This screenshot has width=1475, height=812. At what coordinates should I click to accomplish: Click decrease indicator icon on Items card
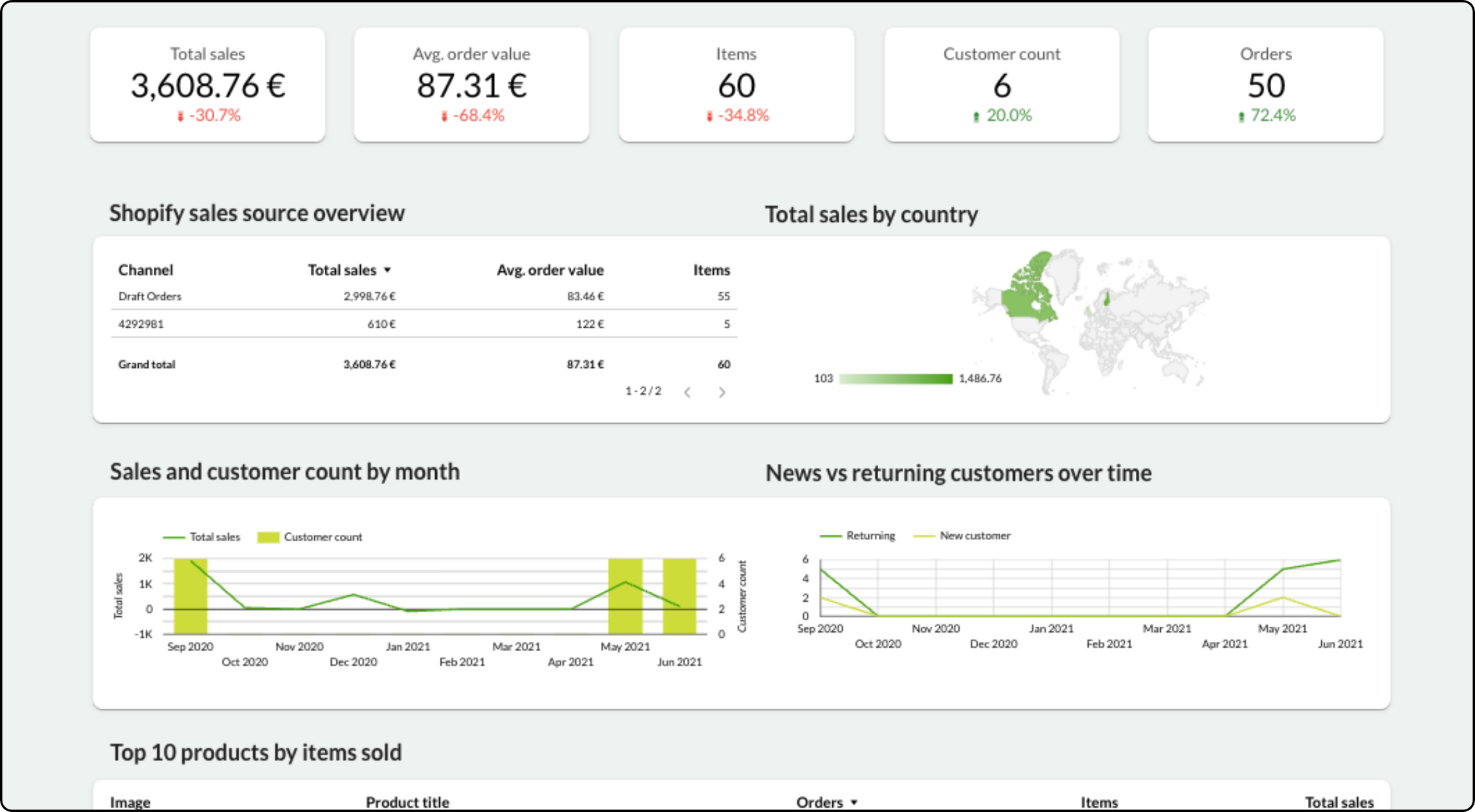tap(708, 115)
